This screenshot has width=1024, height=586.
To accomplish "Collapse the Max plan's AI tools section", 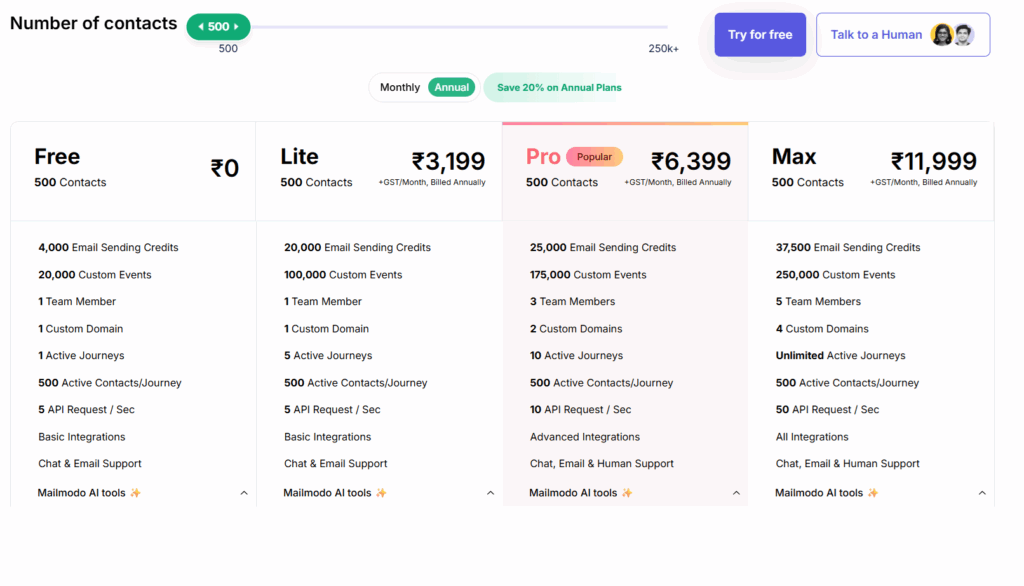I will click(982, 492).
